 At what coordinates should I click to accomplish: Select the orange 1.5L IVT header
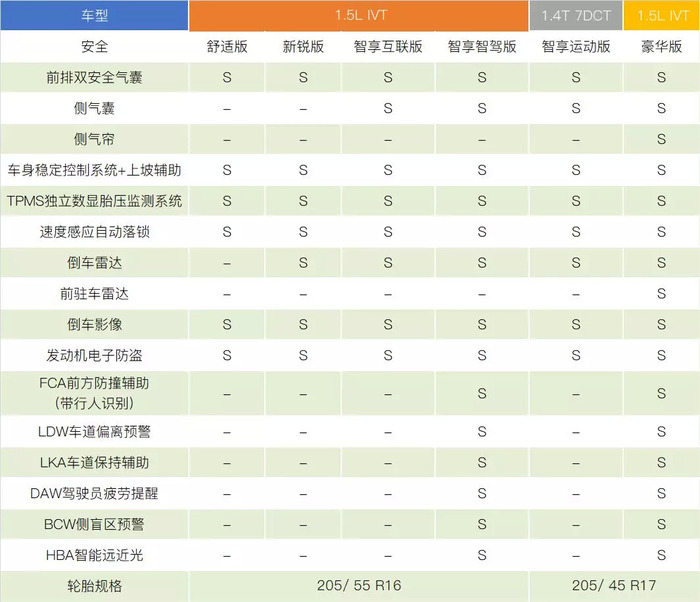point(358,16)
